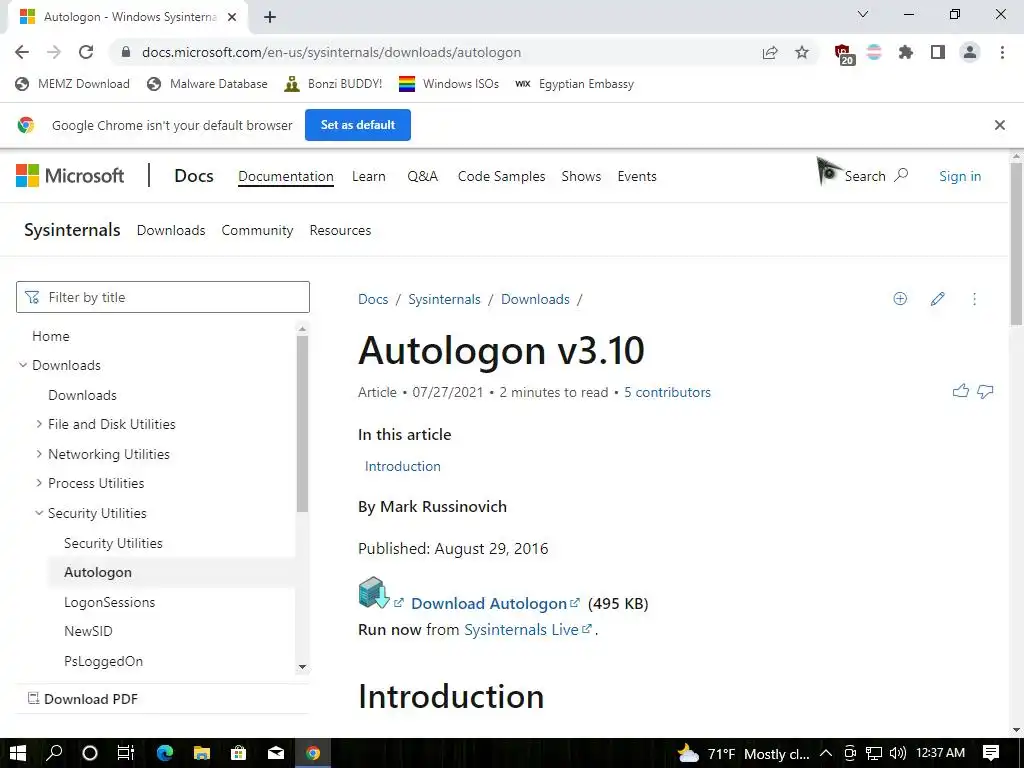The image size is (1024, 768).
Task: Open the Docs home link
Action: [x=194, y=176]
